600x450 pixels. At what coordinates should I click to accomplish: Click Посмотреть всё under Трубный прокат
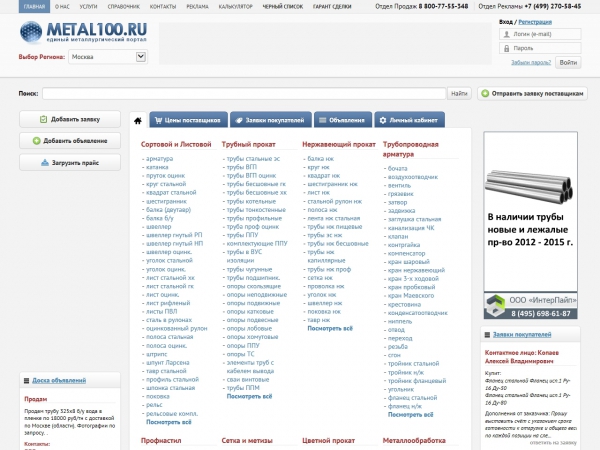click(249, 396)
